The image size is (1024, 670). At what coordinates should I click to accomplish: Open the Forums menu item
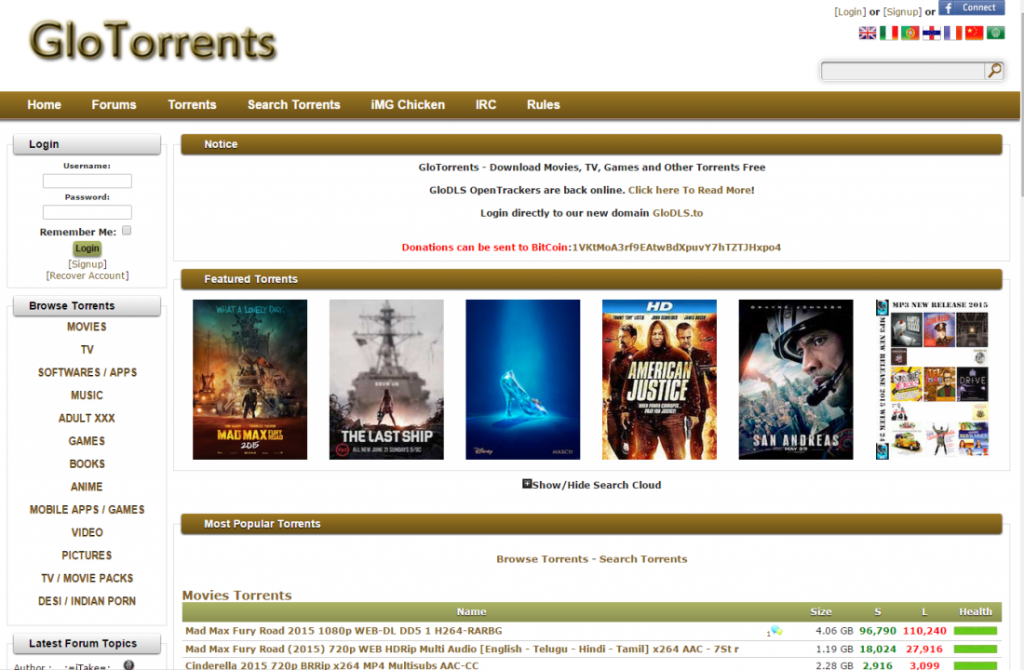click(114, 105)
